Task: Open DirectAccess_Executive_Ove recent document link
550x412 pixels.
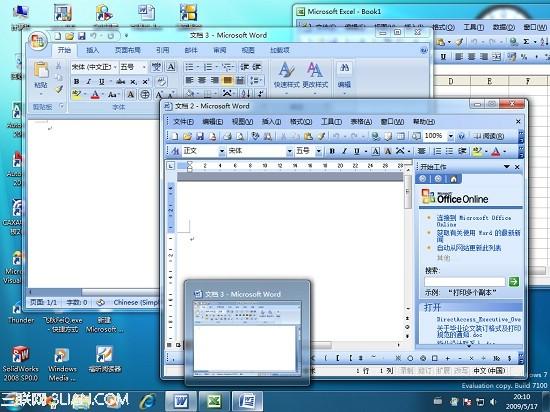Action: 478,319
